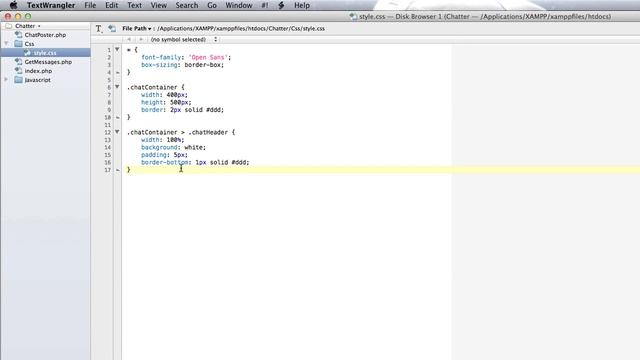Click the Css folder icon
Viewport: 640px width, 360px height.
pyautogui.click(x=18, y=44)
